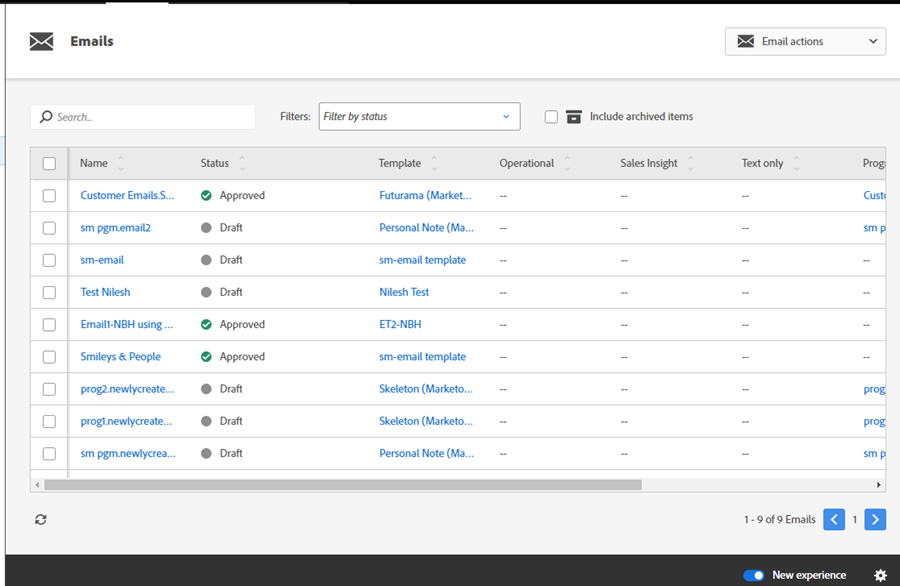Toggle the New experience switch
Image resolution: width=900 pixels, height=586 pixels.
point(754,575)
